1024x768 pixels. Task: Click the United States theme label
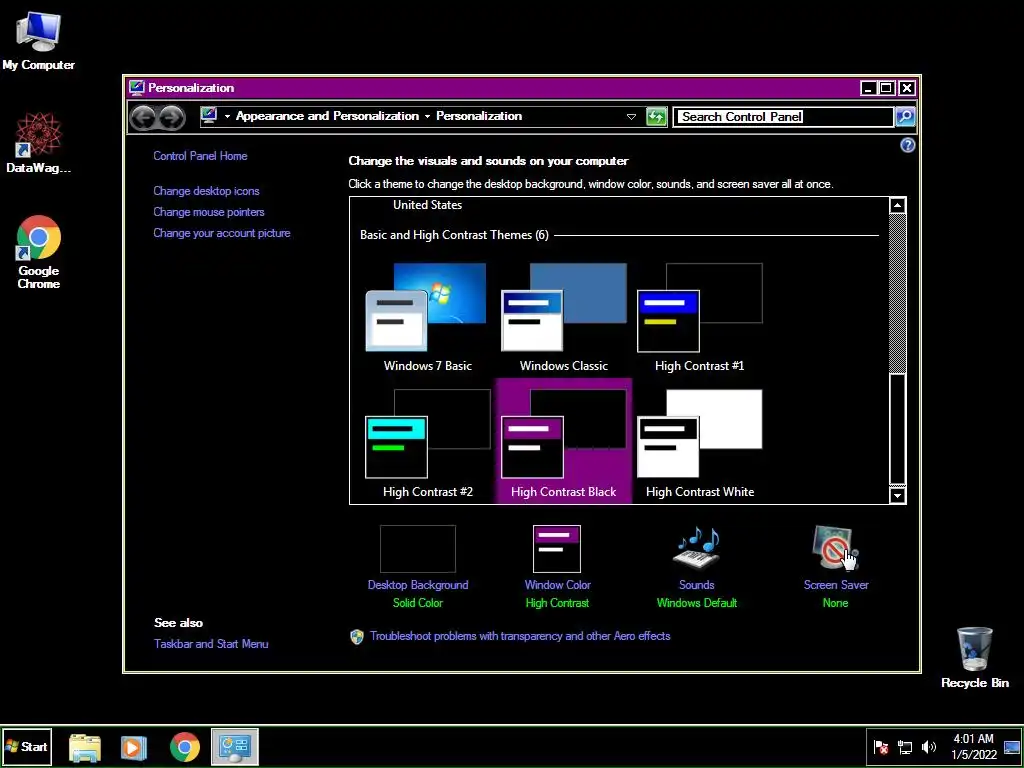pyautogui.click(x=427, y=204)
